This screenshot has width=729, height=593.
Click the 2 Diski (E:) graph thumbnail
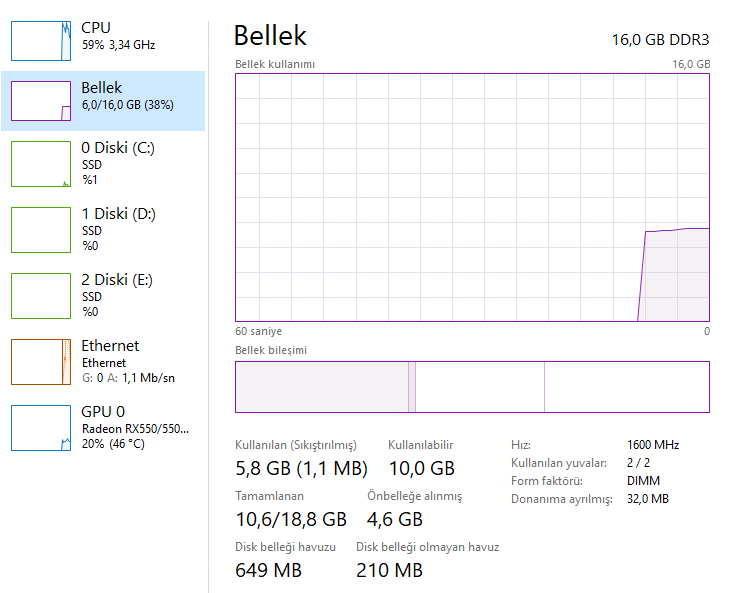click(41, 296)
